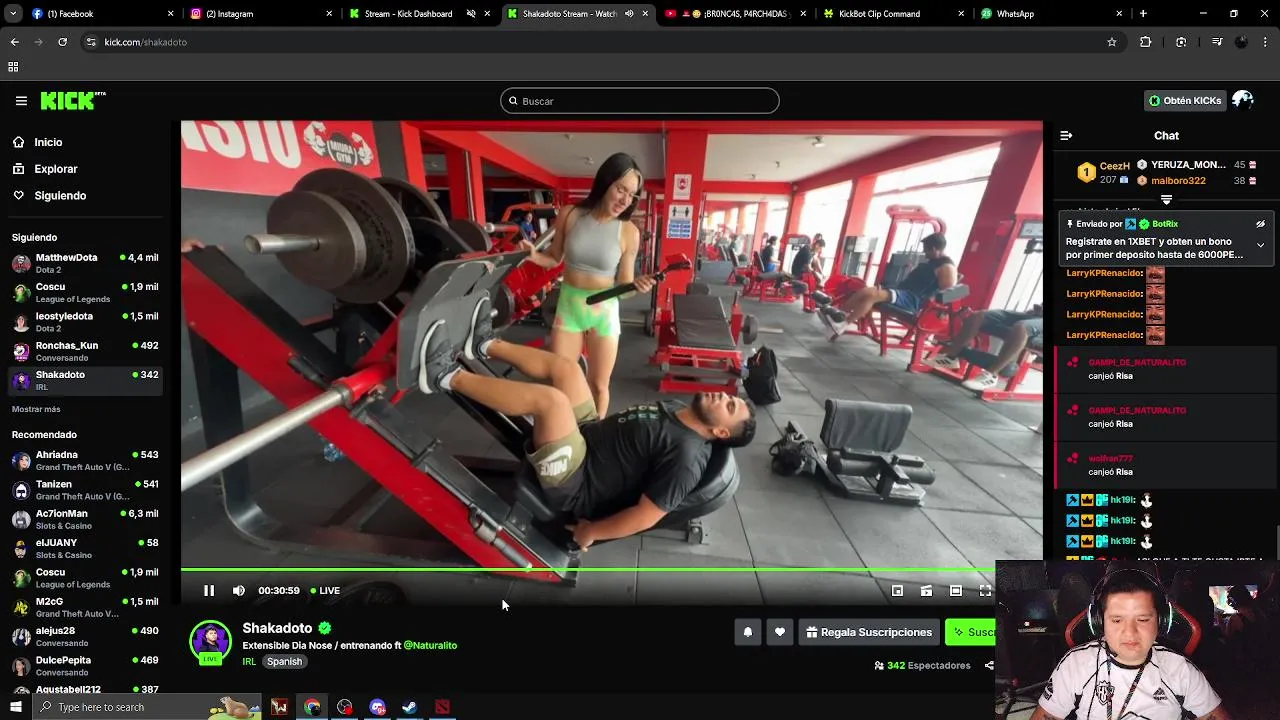Open leostyledota followed channel

(85, 322)
